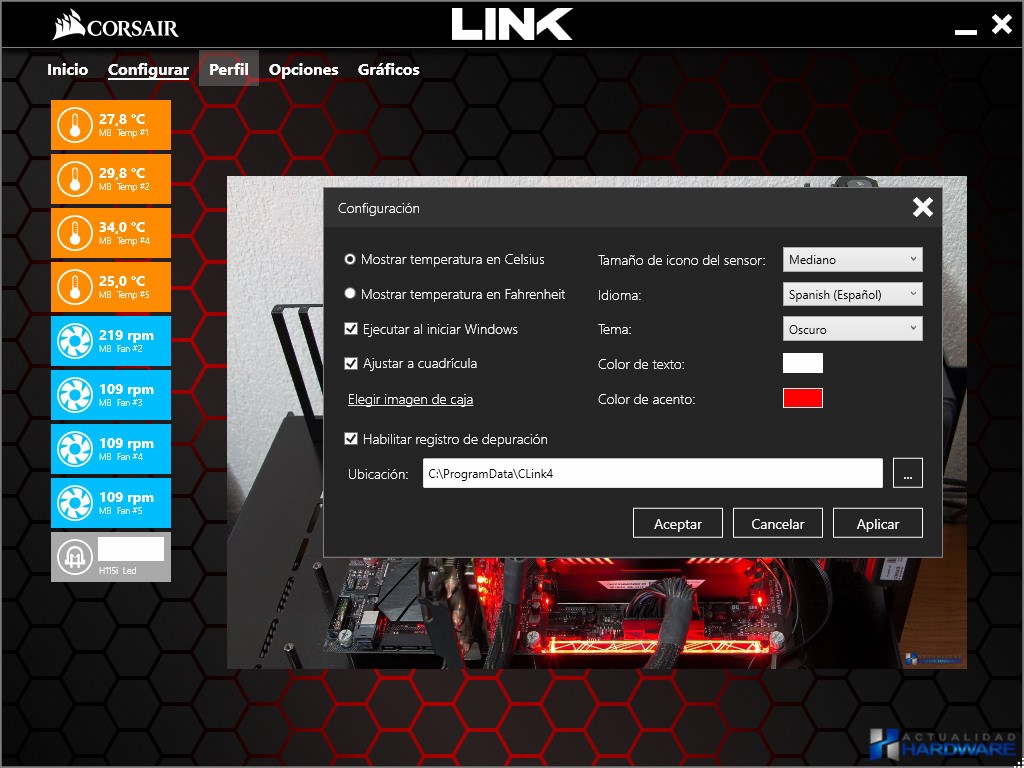Click the Aplicar button
1024x768 pixels.
pyautogui.click(x=878, y=523)
